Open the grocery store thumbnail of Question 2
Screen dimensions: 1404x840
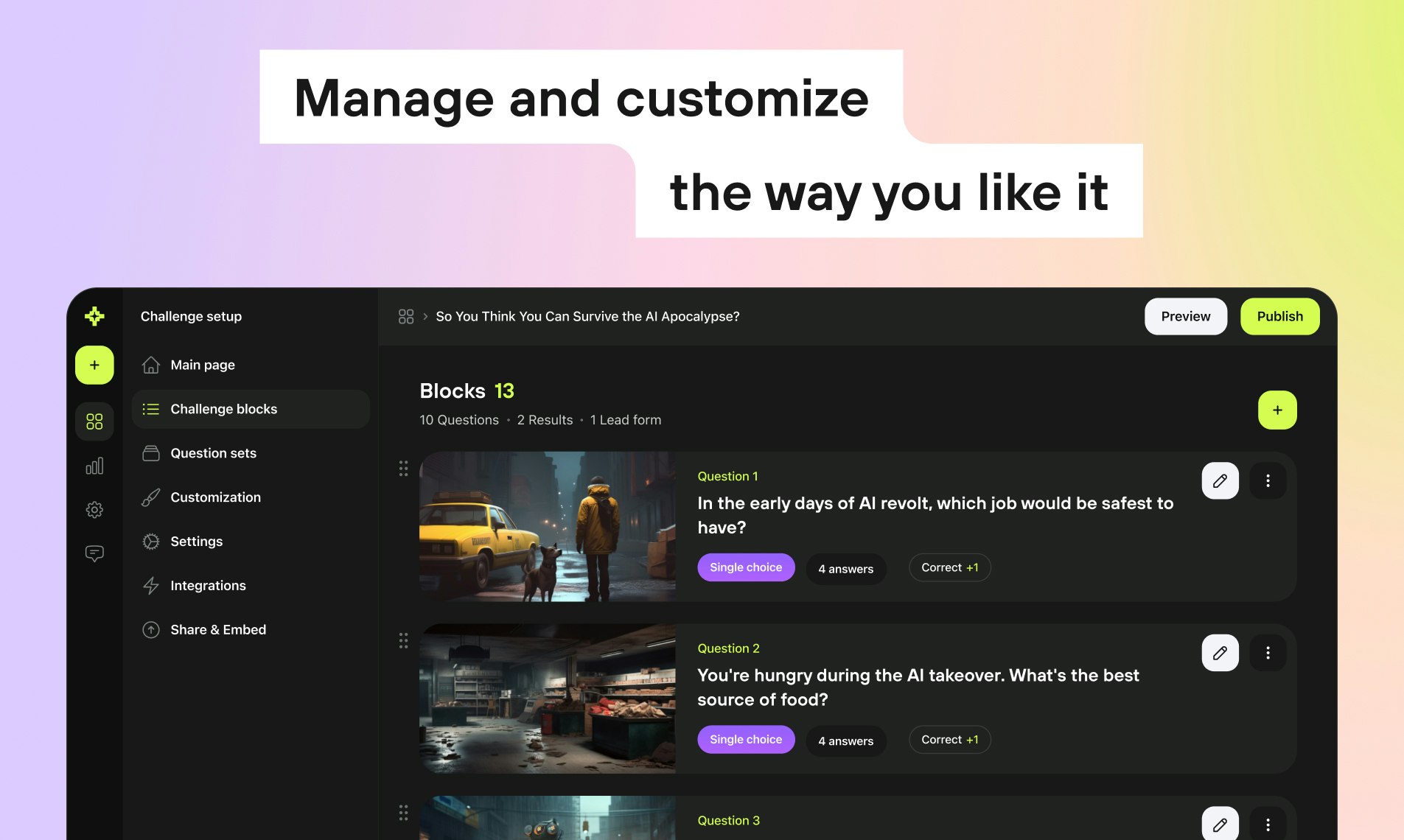(548, 699)
